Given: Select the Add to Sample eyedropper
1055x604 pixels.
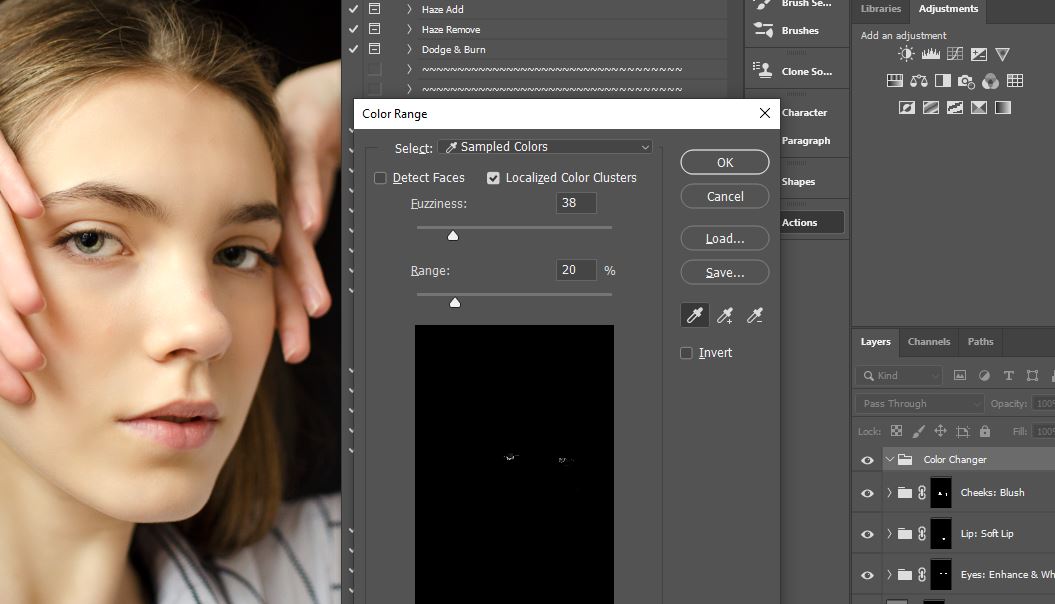Looking at the screenshot, I should click(725, 316).
